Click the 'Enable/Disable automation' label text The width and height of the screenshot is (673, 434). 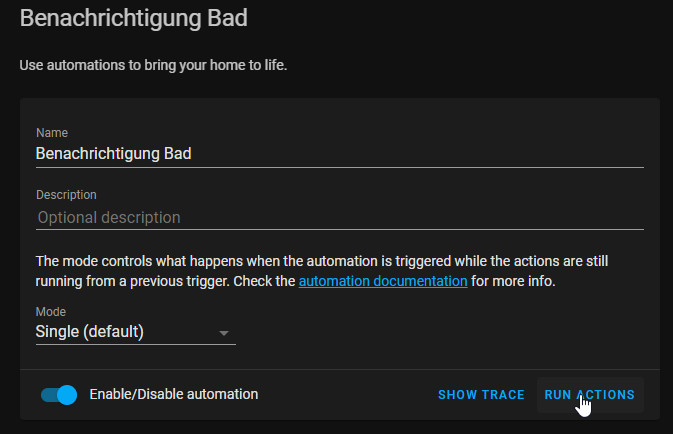click(x=174, y=395)
